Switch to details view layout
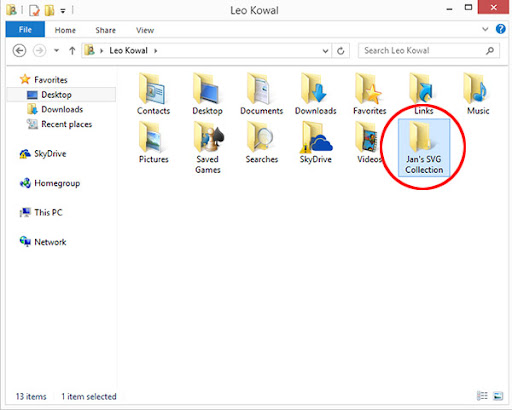Viewport: 512px width, 410px height. click(x=482, y=396)
